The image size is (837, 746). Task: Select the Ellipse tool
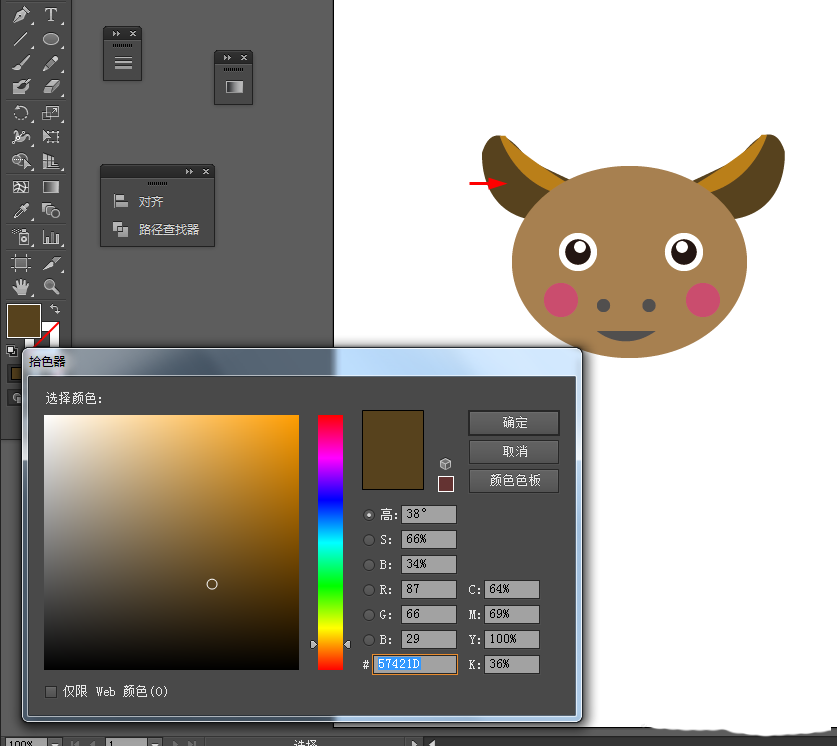(51, 39)
